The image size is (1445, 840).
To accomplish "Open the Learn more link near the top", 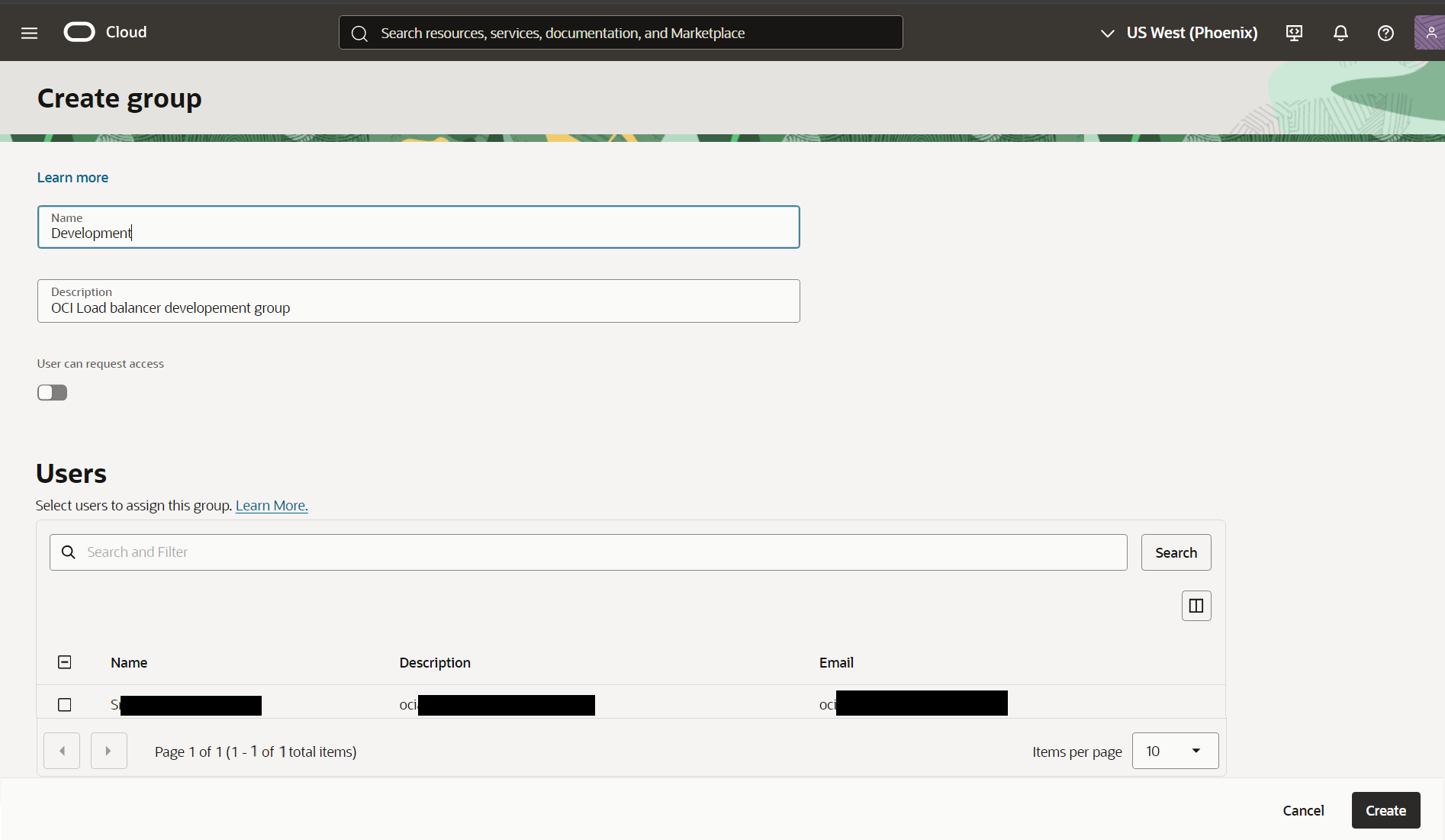I will tap(72, 178).
